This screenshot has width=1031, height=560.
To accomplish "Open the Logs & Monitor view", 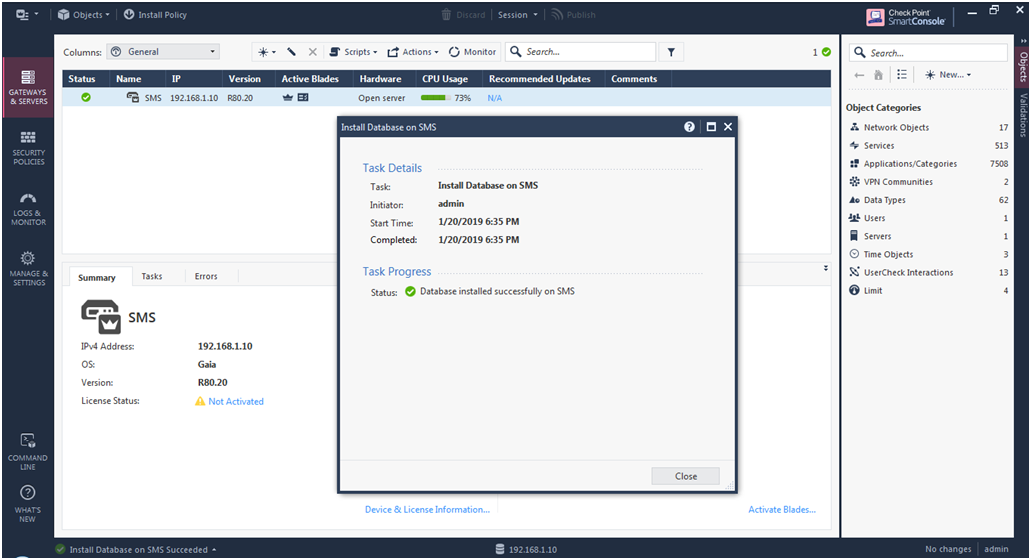I will point(28,208).
